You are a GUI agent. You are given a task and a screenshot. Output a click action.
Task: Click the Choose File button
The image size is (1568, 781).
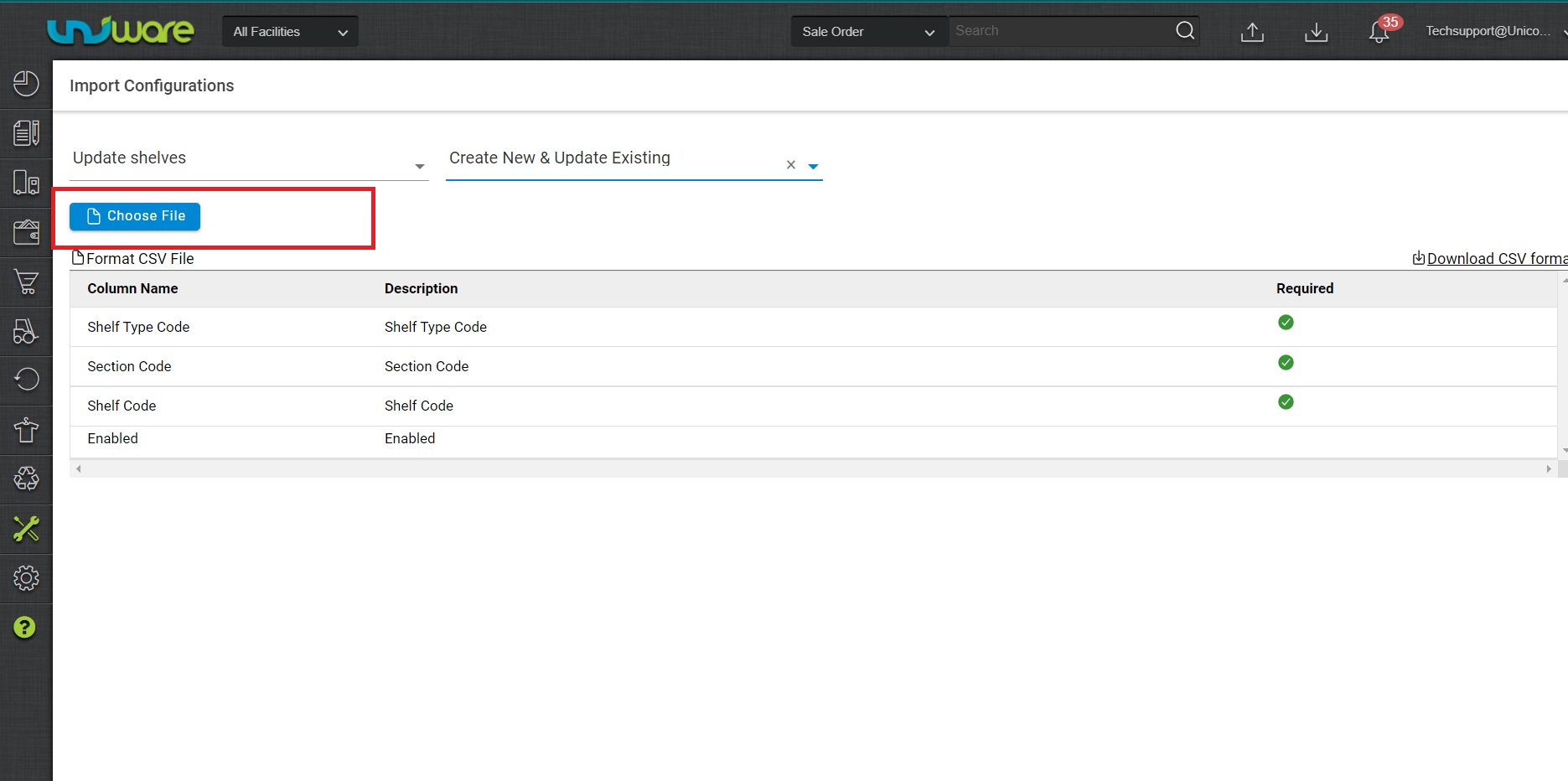point(135,216)
